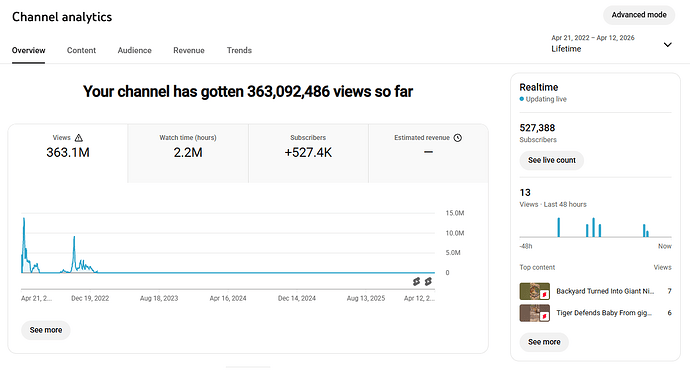
Task: Click the Updating live status text
Action: 546,99
